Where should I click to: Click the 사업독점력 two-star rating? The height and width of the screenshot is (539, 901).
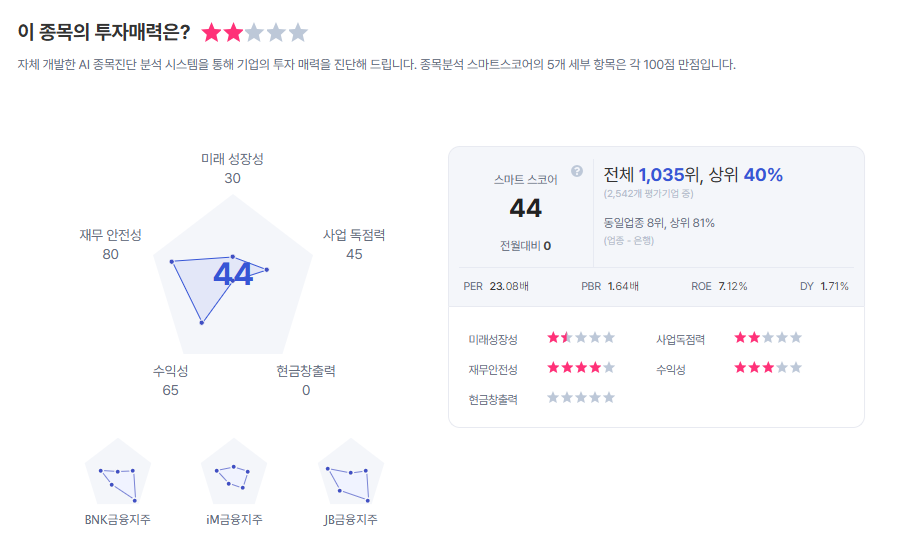click(x=768, y=338)
